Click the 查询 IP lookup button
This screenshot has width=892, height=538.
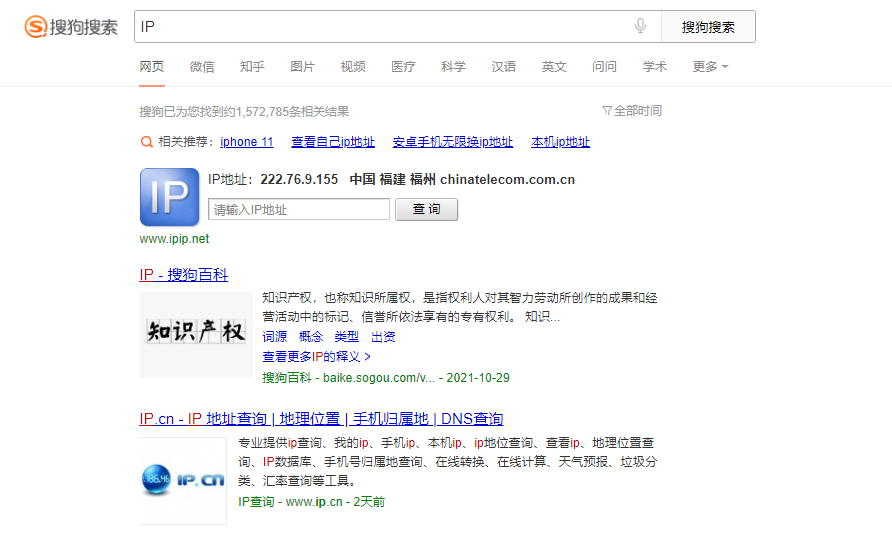pos(427,209)
